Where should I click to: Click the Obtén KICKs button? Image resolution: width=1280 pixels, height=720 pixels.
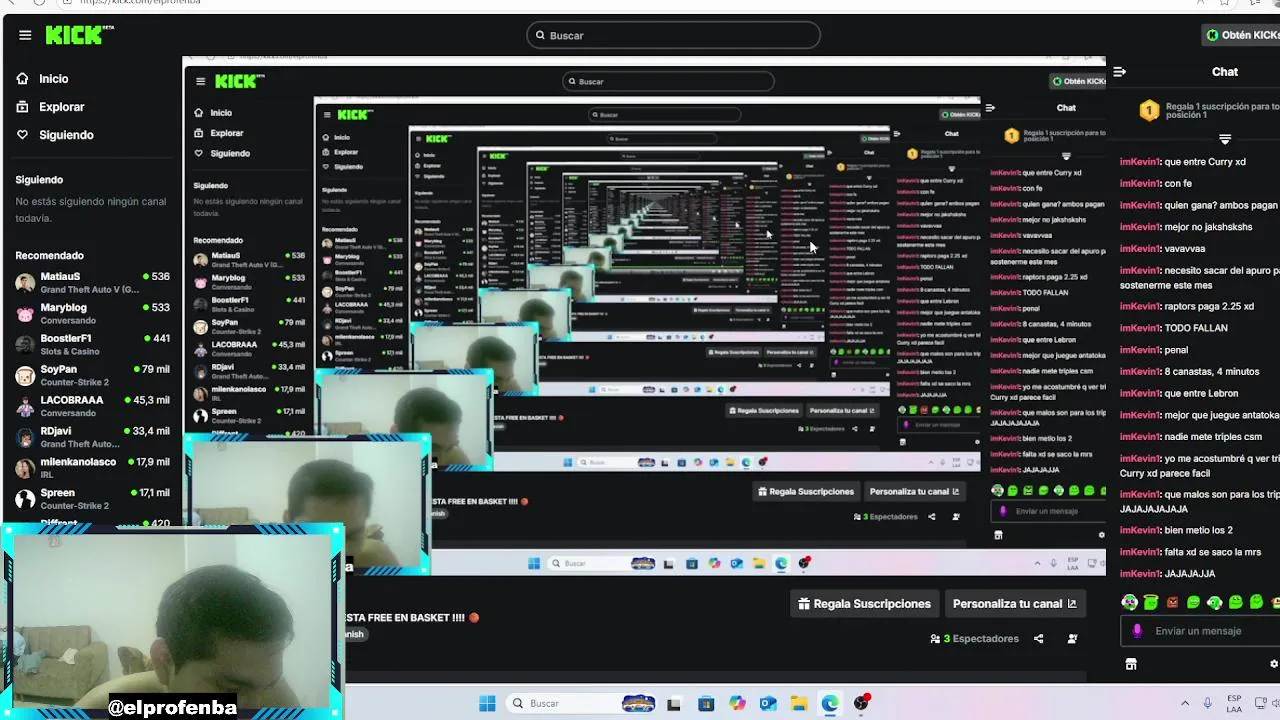tap(1243, 35)
